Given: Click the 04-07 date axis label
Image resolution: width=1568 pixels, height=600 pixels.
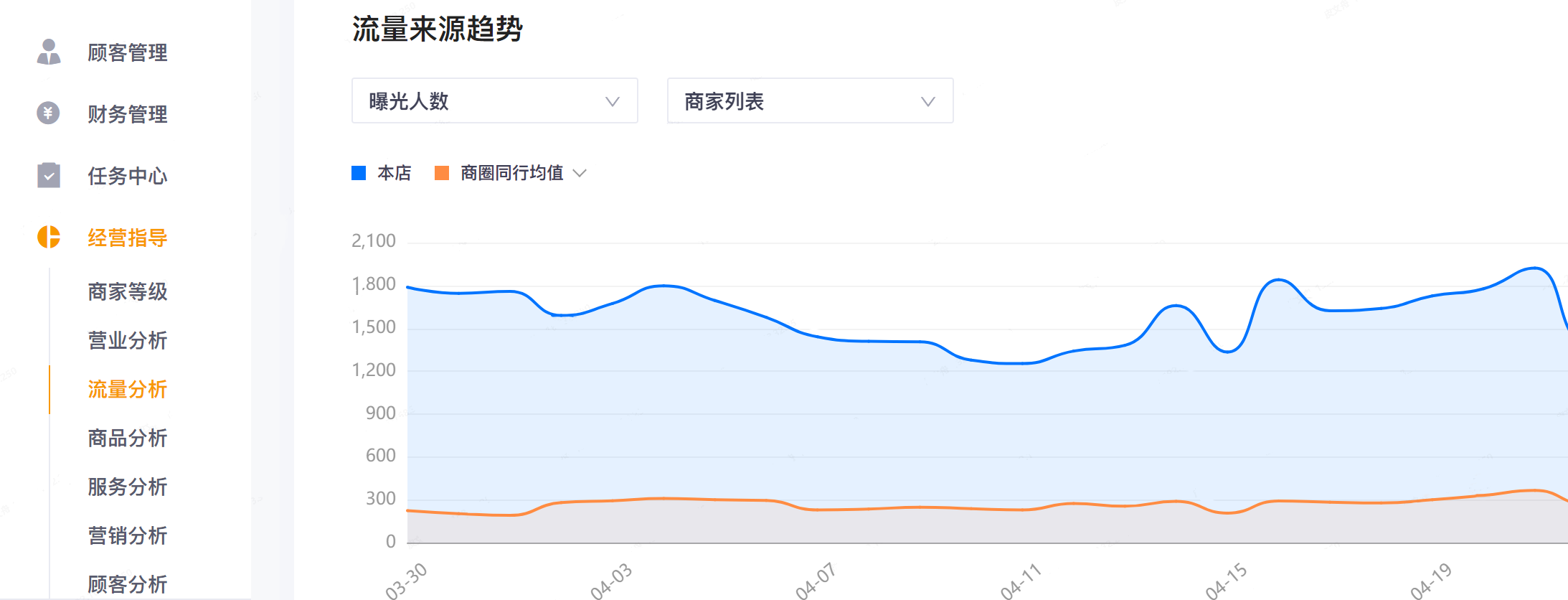Looking at the screenshot, I should 816,581.
